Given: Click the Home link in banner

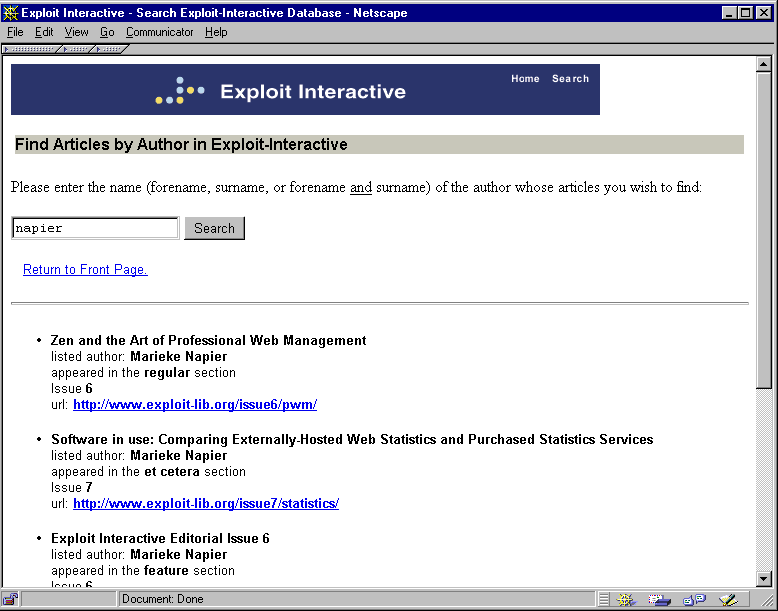Looking at the screenshot, I should click(x=525, y=78).
